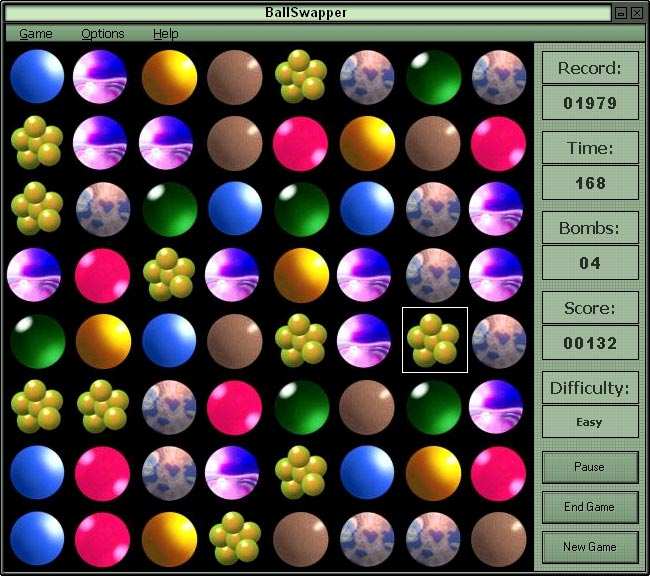The image size is (650, 576).
Task: Pick the grape cluster ball in the fourth row
Action: [169, 274]
